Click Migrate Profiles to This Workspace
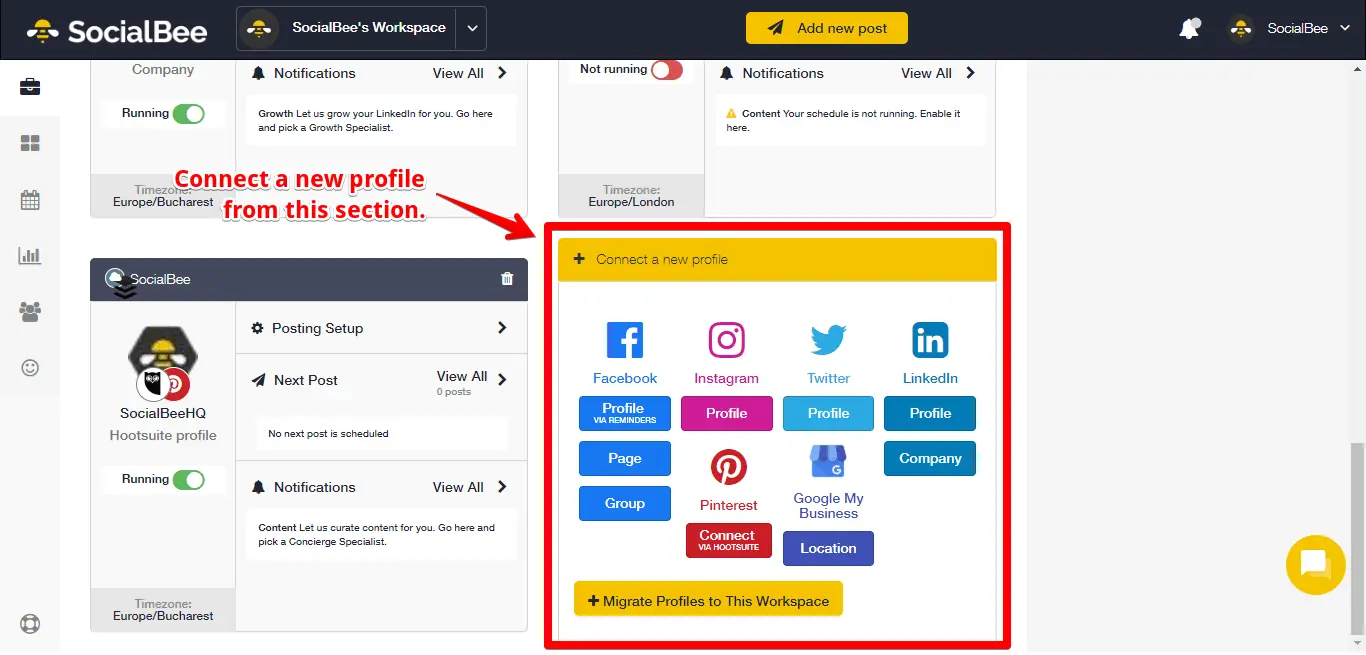The width and height of the screenshot is (1366, 655). coord(708,601)
